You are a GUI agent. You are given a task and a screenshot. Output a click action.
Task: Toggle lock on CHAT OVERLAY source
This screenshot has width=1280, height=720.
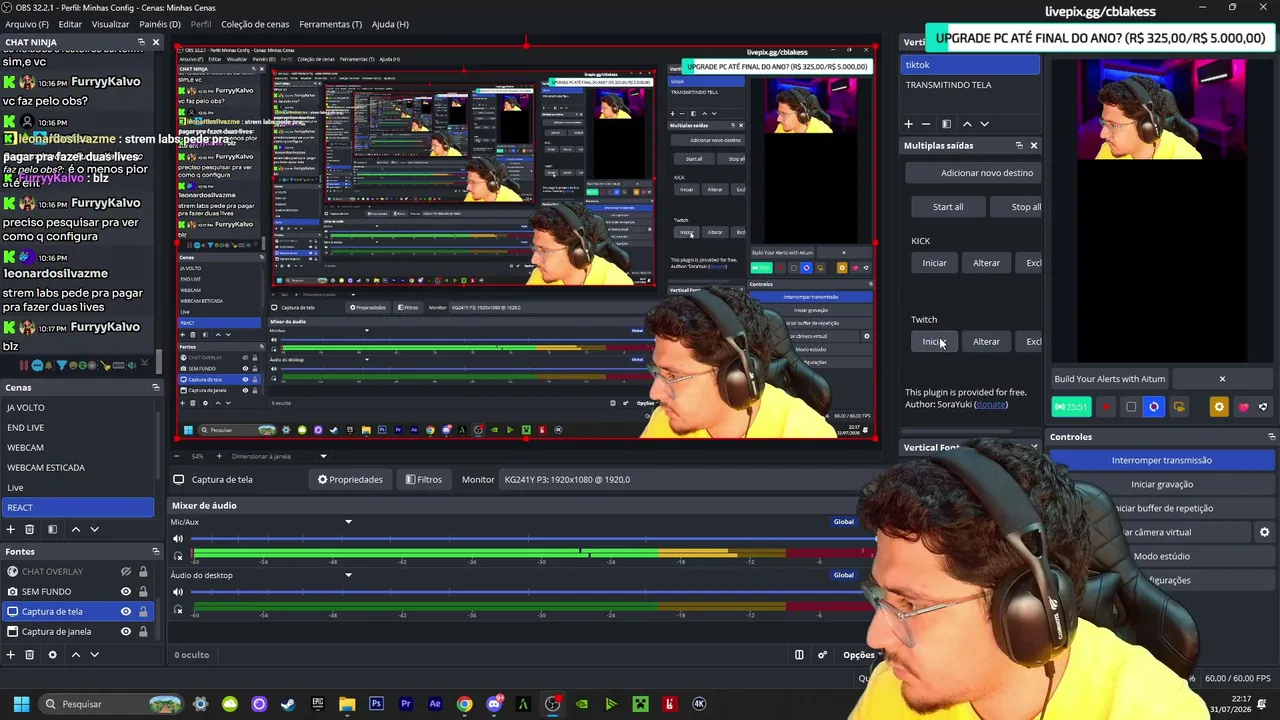[x=143, y=572]
